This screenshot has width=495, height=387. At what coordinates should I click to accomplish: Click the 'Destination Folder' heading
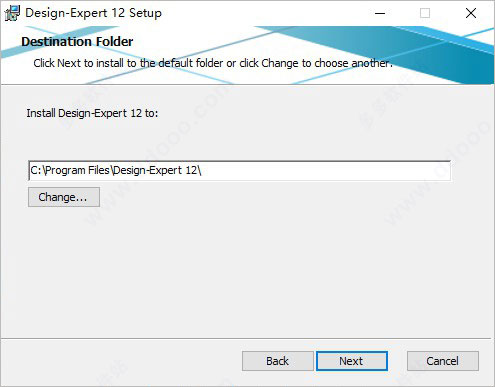pyautogui.click(x=77, y=42)
